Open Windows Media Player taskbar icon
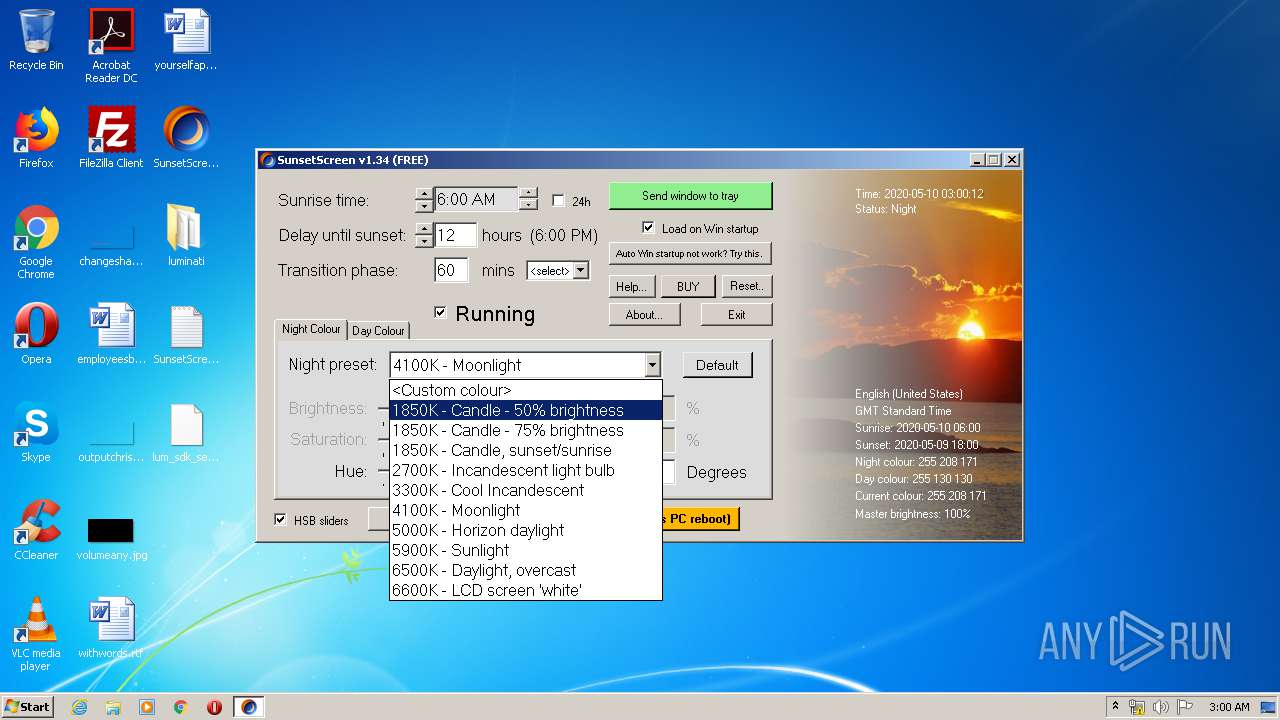This screenshot has width=1280, height=720. point(147,707)
